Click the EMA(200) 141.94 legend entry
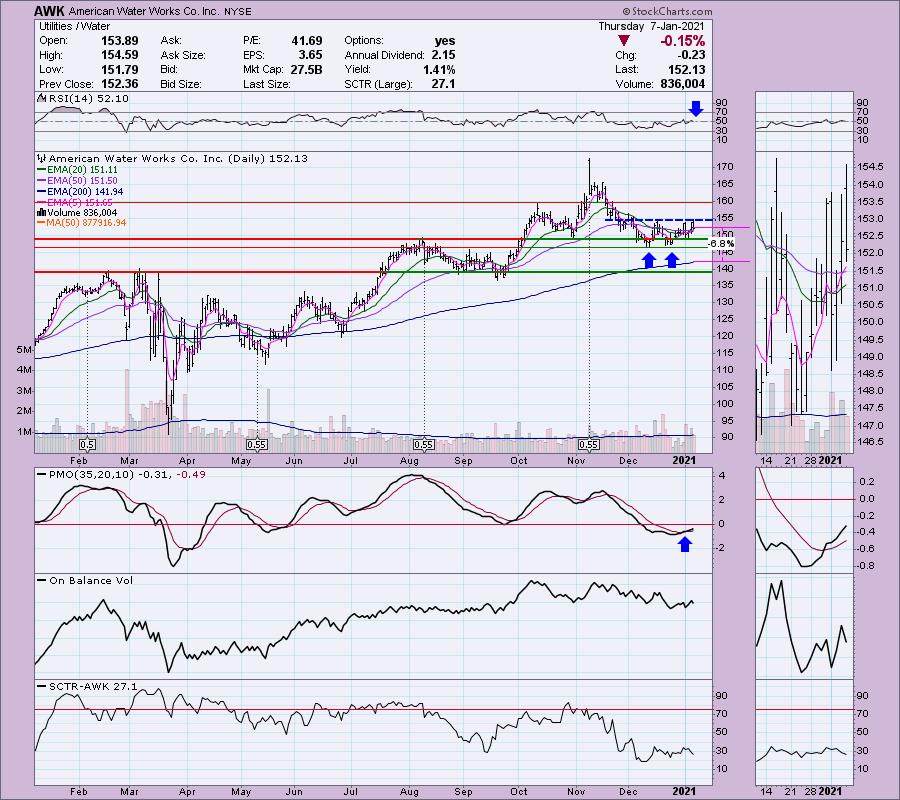This screenshot has height=800, width=900. (x=80, y=192)
